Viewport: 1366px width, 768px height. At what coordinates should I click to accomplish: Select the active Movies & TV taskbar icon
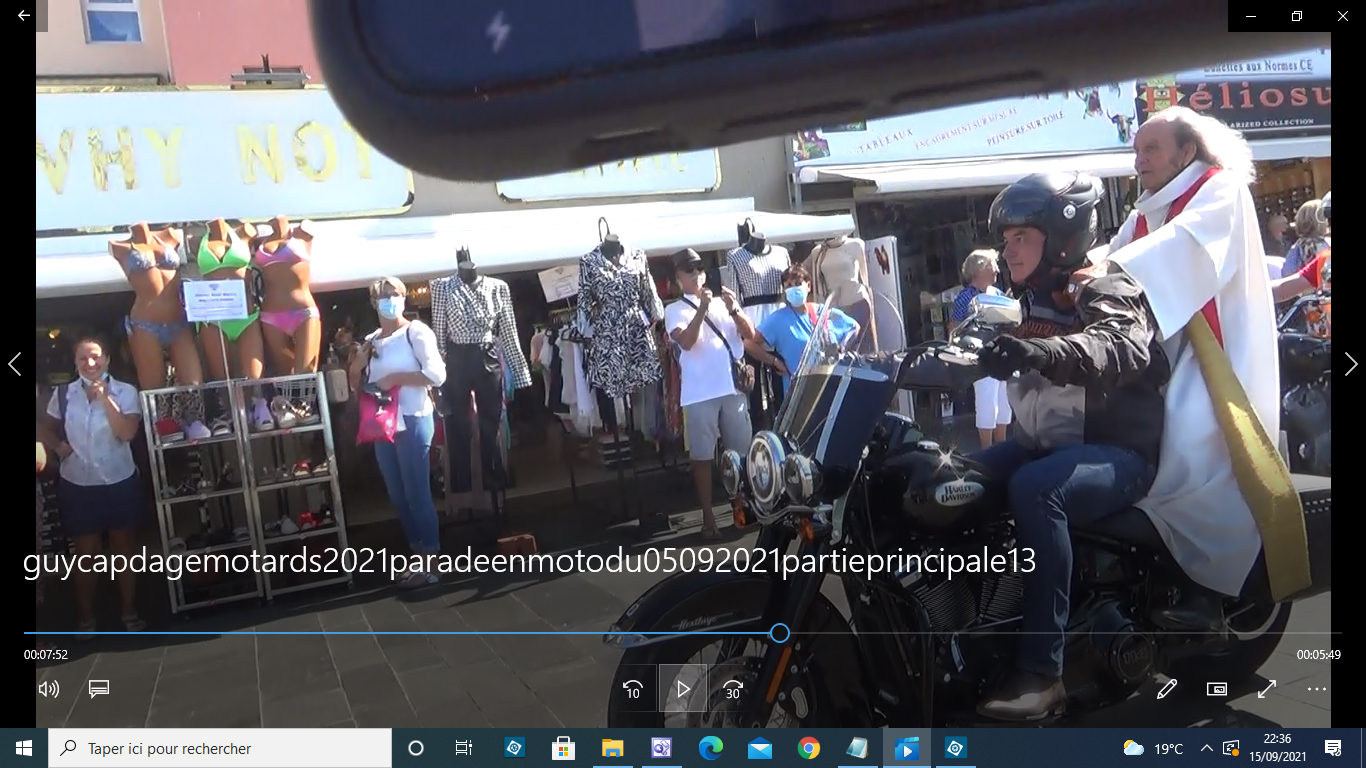click(x=906, y=748)
